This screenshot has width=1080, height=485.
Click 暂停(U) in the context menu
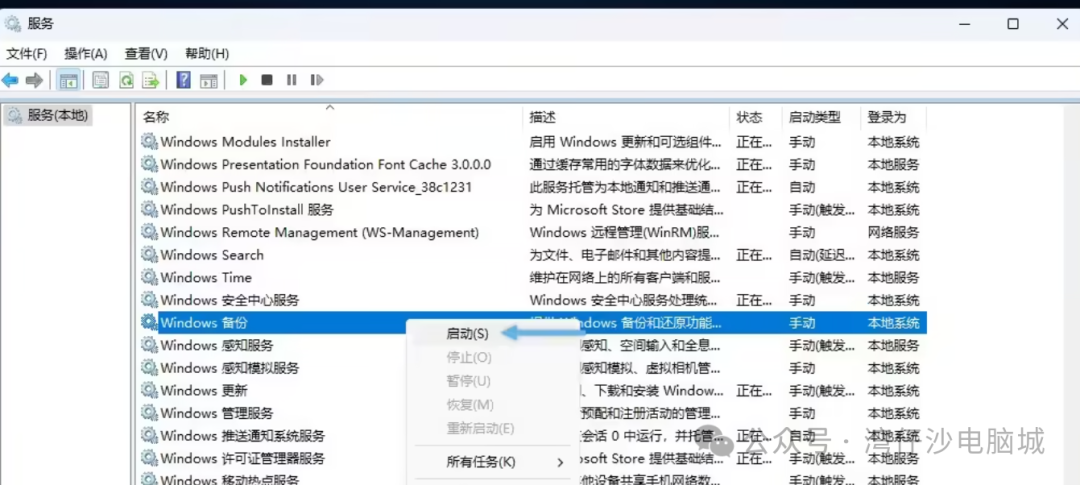(x=469, y=381)
